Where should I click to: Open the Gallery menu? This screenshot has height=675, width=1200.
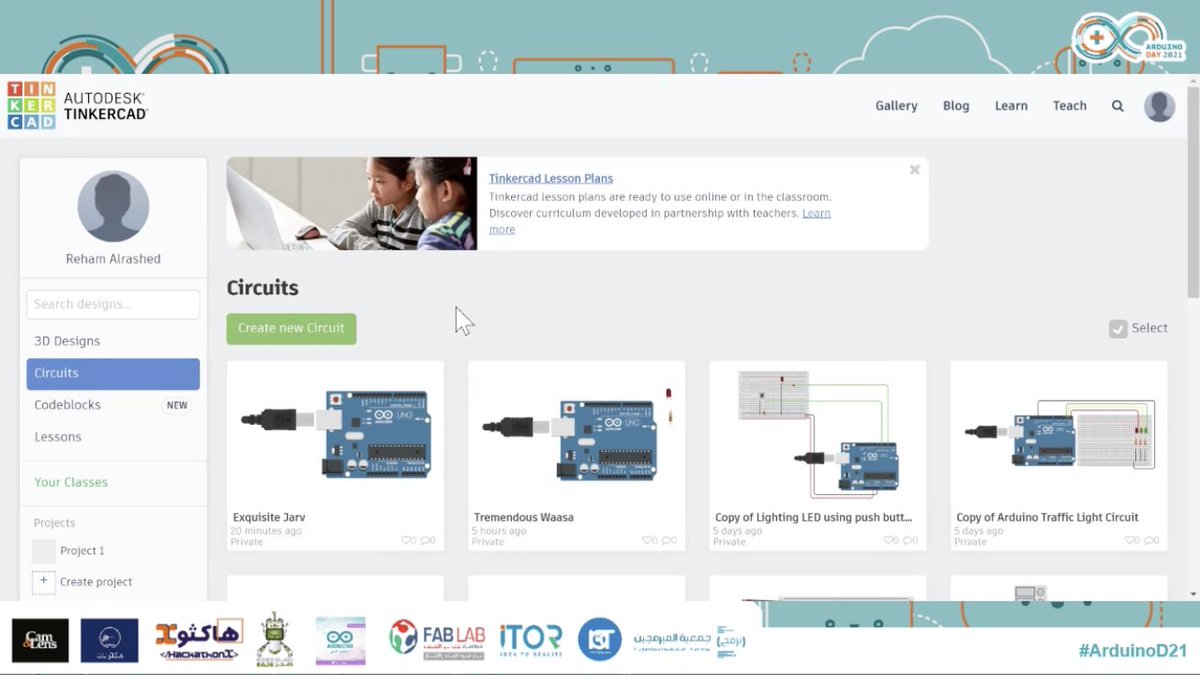[896, 106]
